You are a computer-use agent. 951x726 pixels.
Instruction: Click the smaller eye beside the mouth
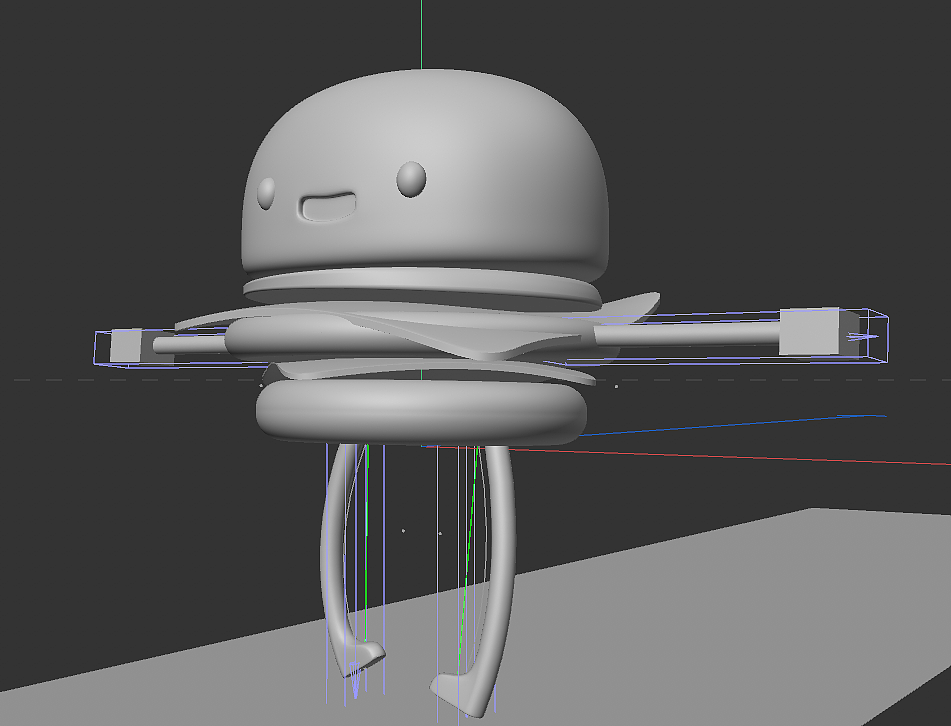266,194
